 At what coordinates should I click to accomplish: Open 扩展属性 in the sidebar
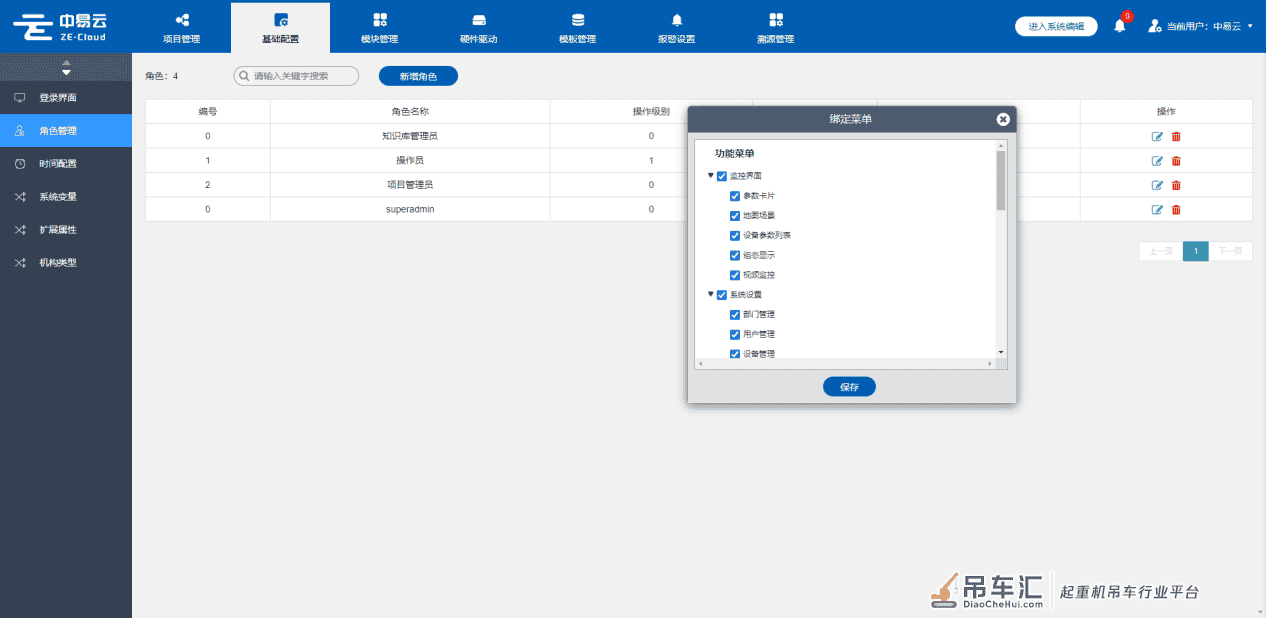click(66, 230)
